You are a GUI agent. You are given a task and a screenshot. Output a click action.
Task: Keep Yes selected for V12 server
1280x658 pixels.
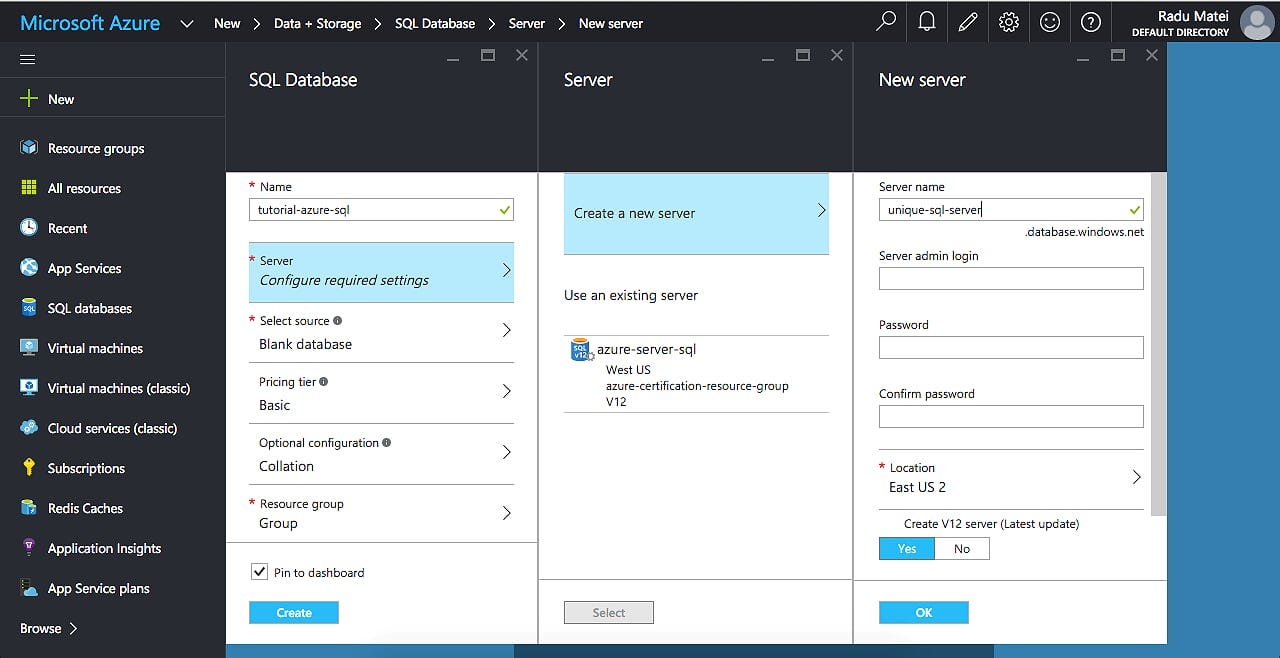(x=906, y=548)
